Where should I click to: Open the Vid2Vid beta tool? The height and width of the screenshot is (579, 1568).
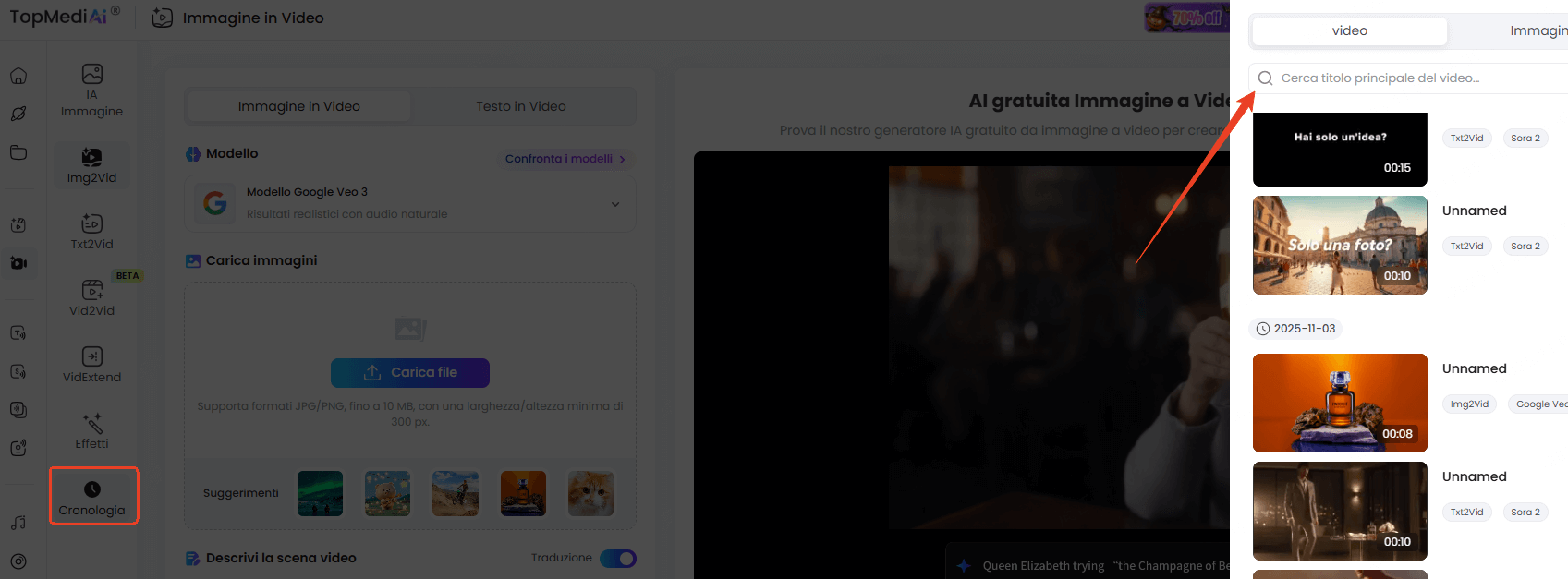(91, 298)
